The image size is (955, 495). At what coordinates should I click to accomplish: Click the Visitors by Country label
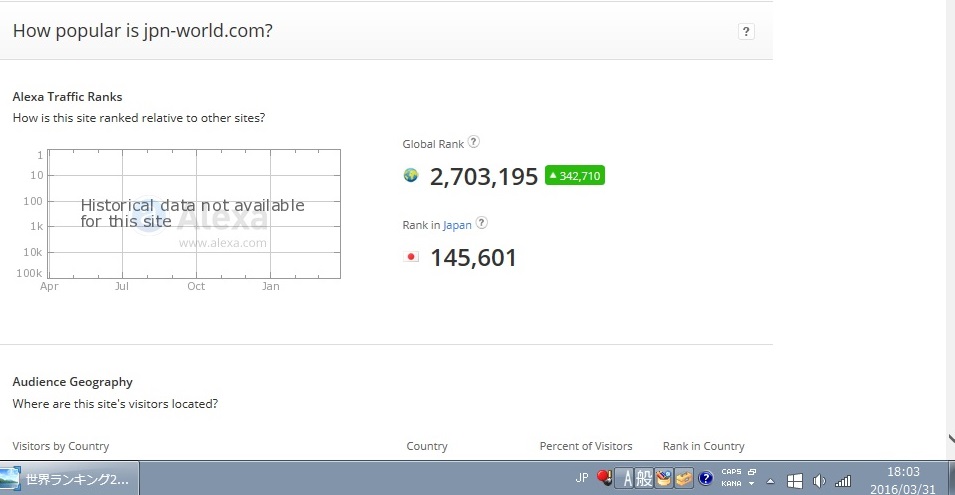tap(61, 446)
